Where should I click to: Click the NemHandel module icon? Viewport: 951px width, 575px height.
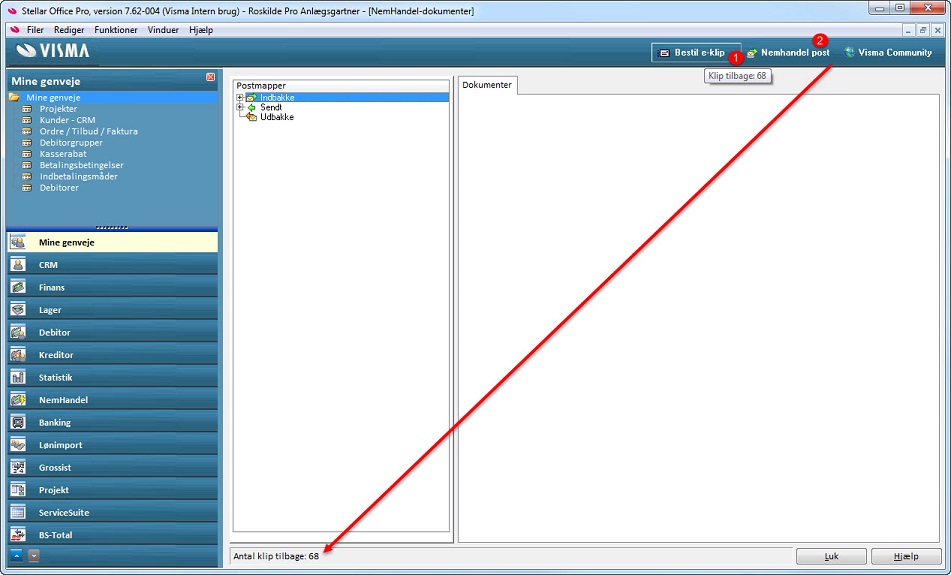tap(18, 400)
